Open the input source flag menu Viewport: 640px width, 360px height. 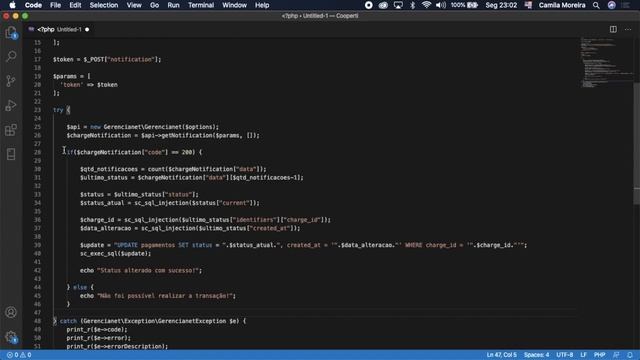528,5
